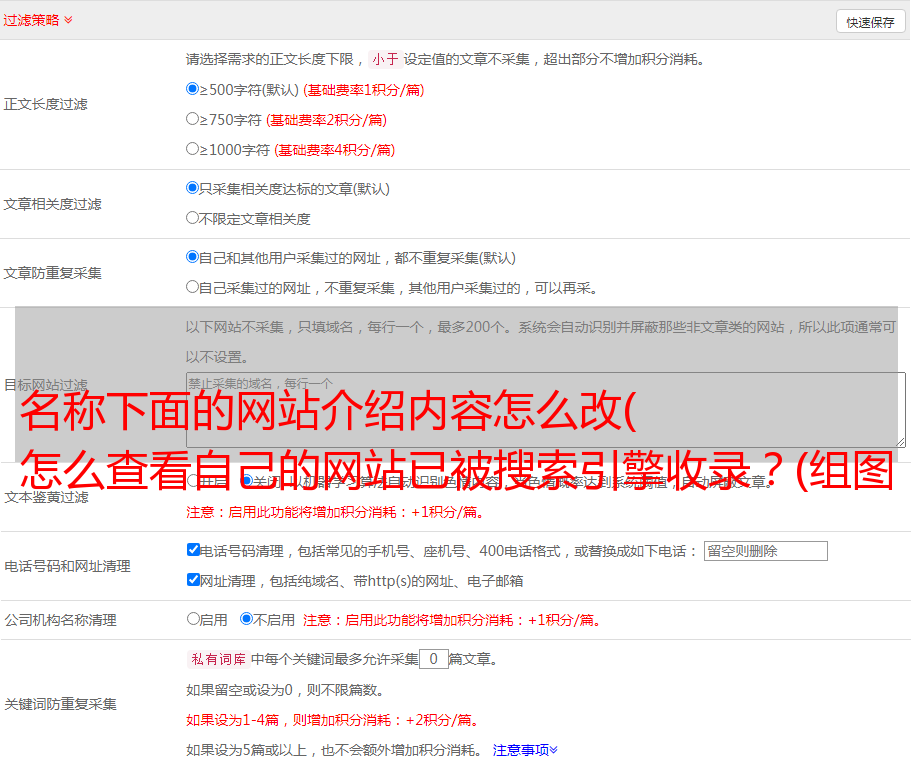Choose the ≥750字符 length option

tap(193, 119)
